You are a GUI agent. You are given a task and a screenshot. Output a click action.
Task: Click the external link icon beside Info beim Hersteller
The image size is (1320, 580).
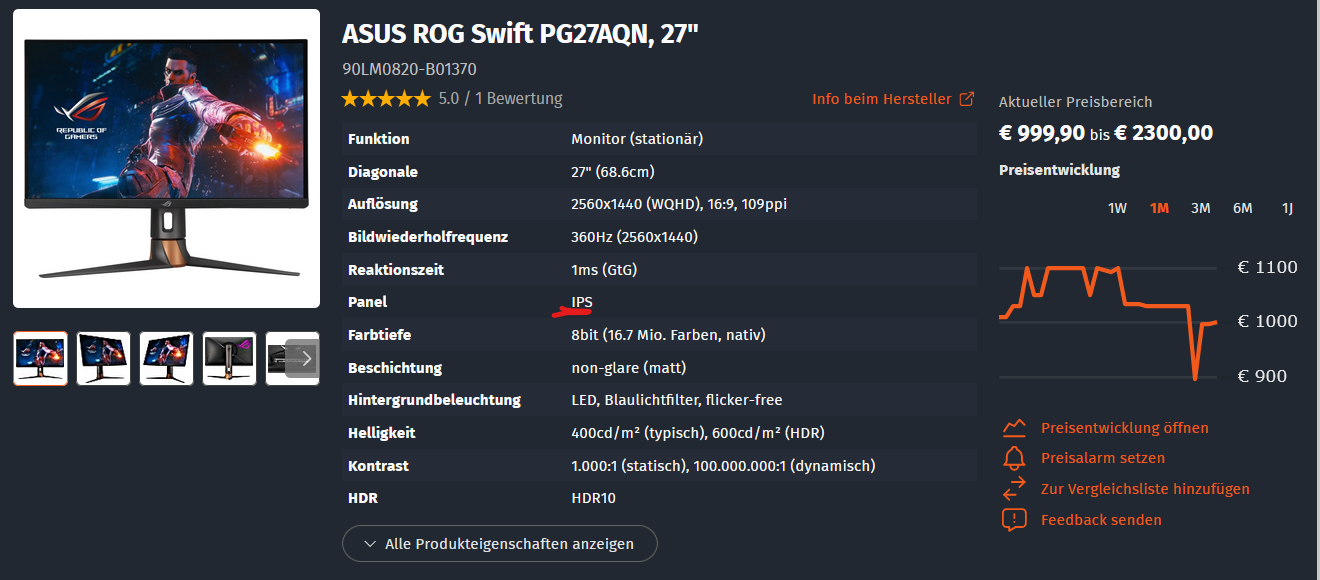[966, 99]
